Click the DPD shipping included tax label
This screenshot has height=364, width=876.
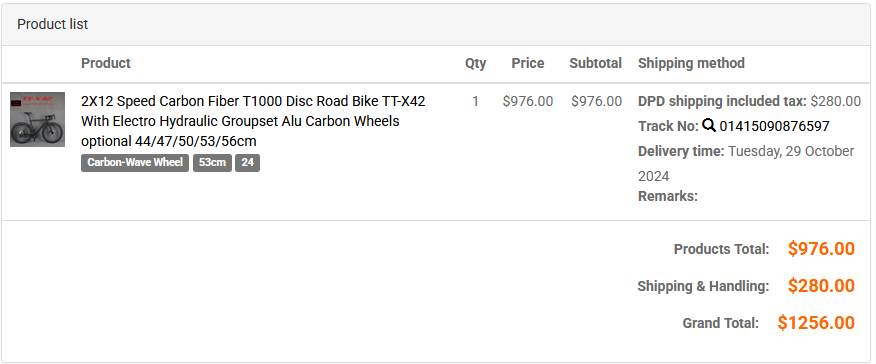[722, 101]
